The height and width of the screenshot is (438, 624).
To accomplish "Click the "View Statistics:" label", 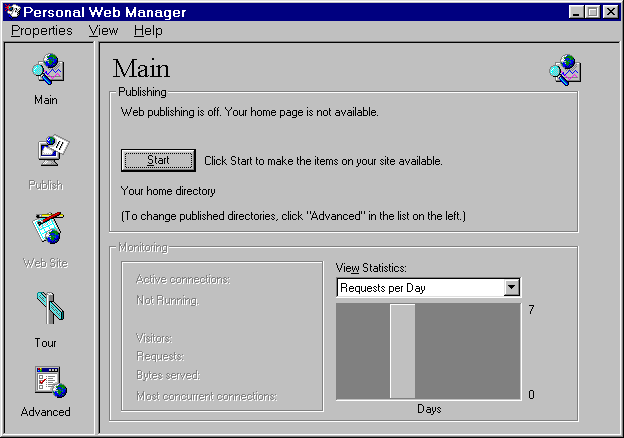I will tap(371, 268).
